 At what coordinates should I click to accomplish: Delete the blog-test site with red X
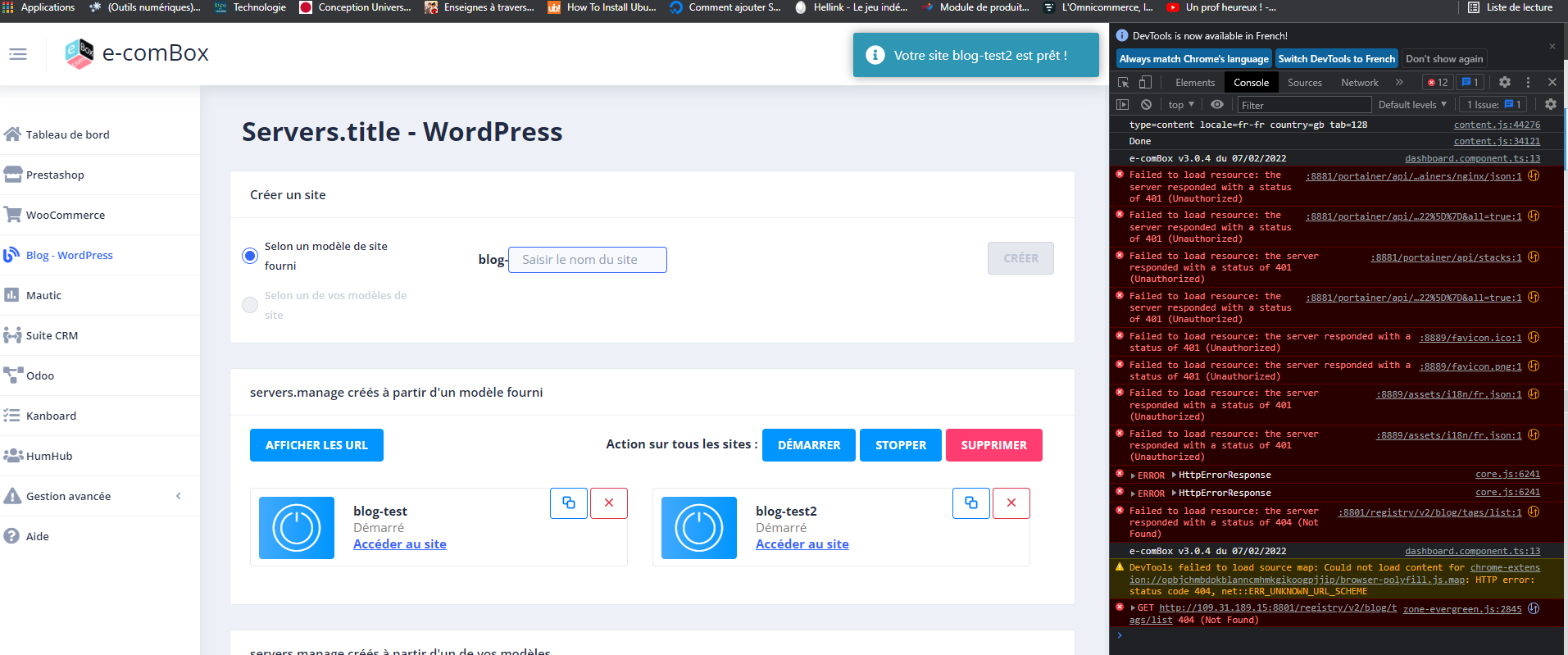point(609,503)
